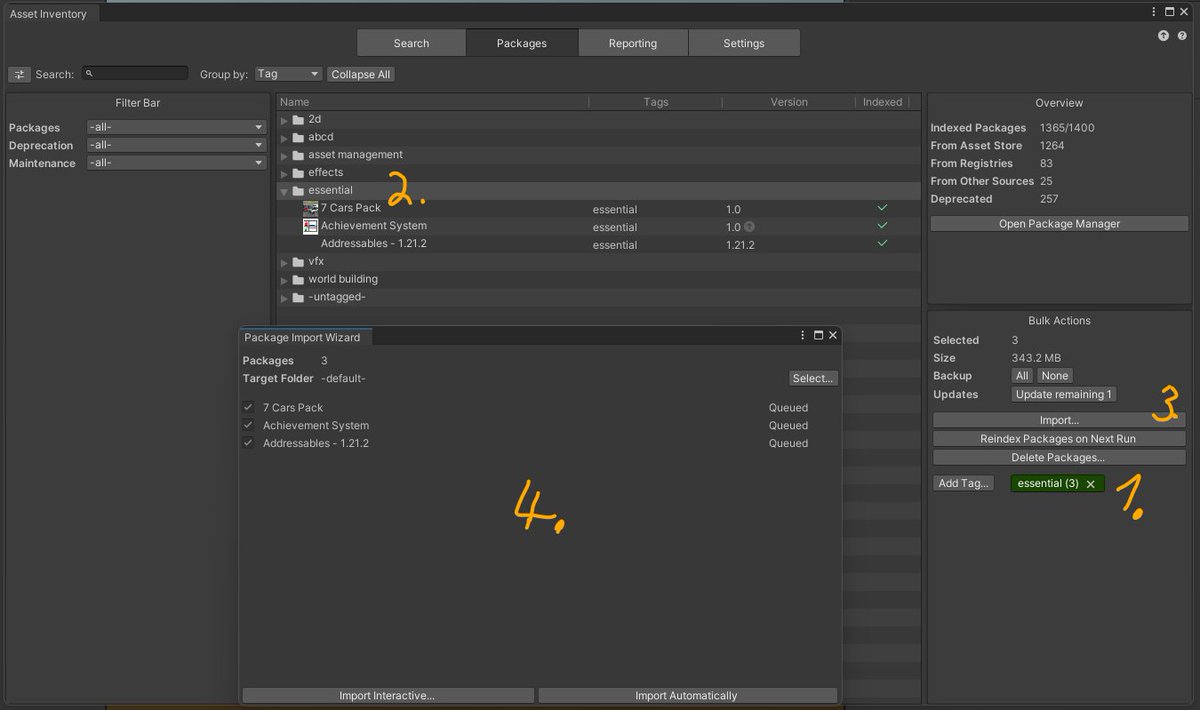1200x710 pixels.
Task: Open the Package Import Wizard kebab menu
Action: pyautogui.click(x=801, y=335)
